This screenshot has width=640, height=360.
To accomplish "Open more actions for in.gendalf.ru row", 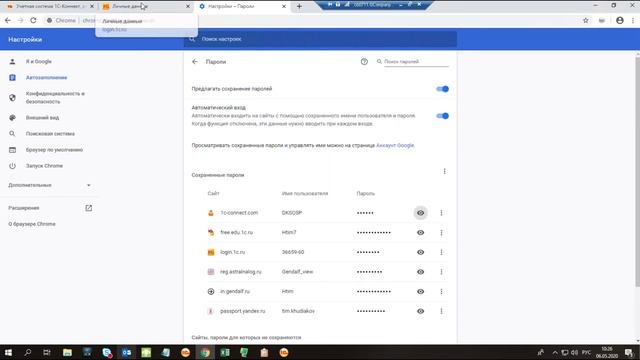I will pos(441,291).
